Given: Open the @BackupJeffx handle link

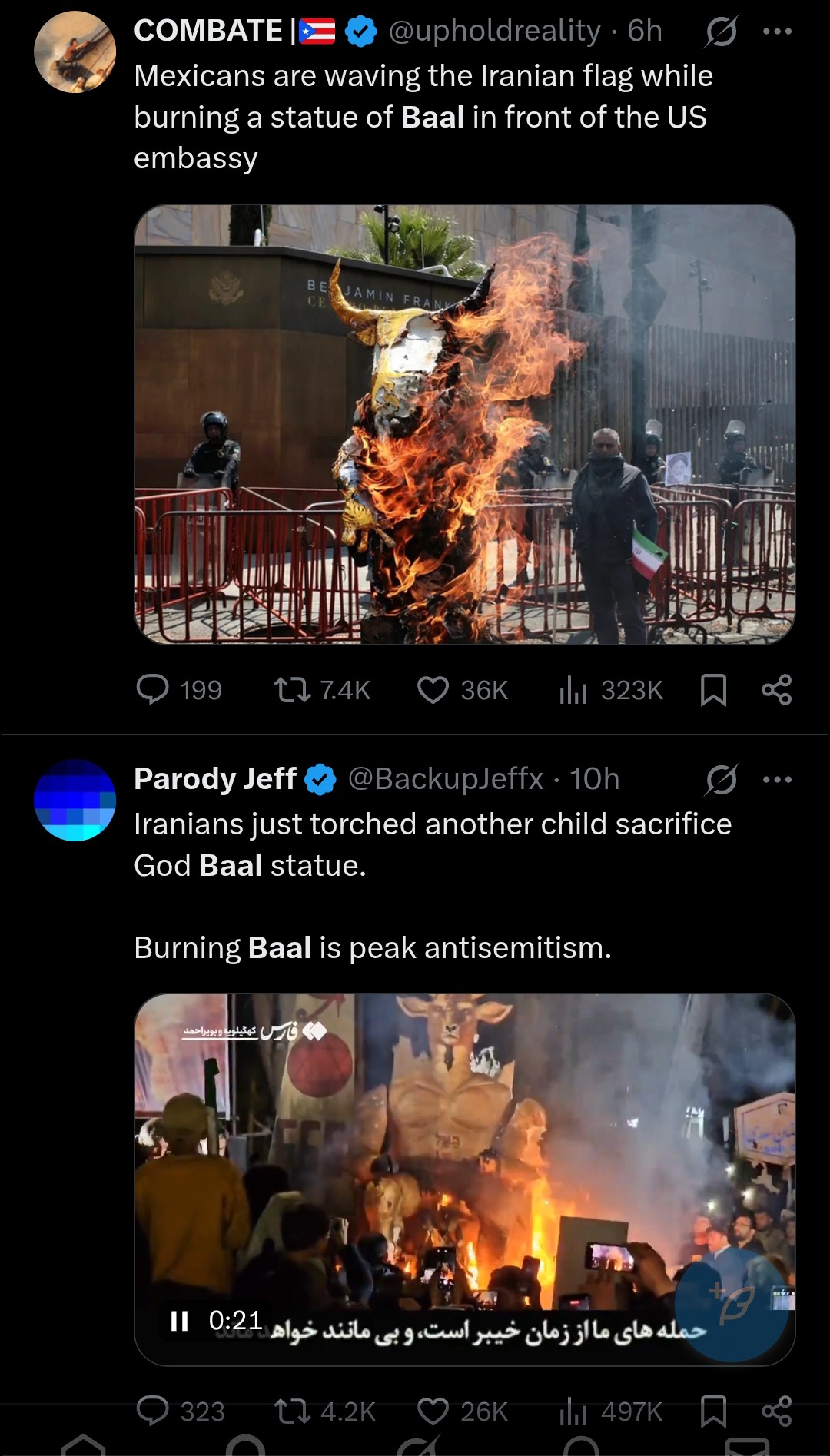Looking at the screenshot, I should (446, 779).
